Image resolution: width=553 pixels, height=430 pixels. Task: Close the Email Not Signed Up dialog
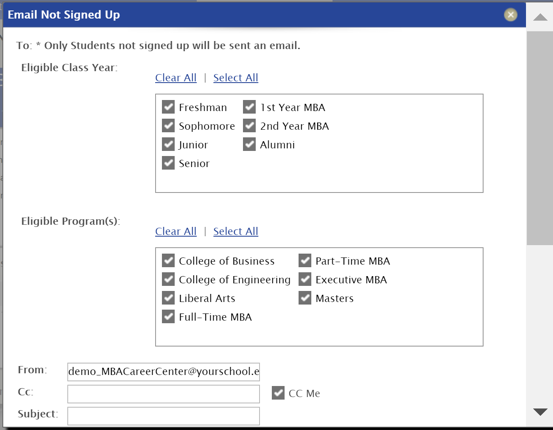(510, 15)
